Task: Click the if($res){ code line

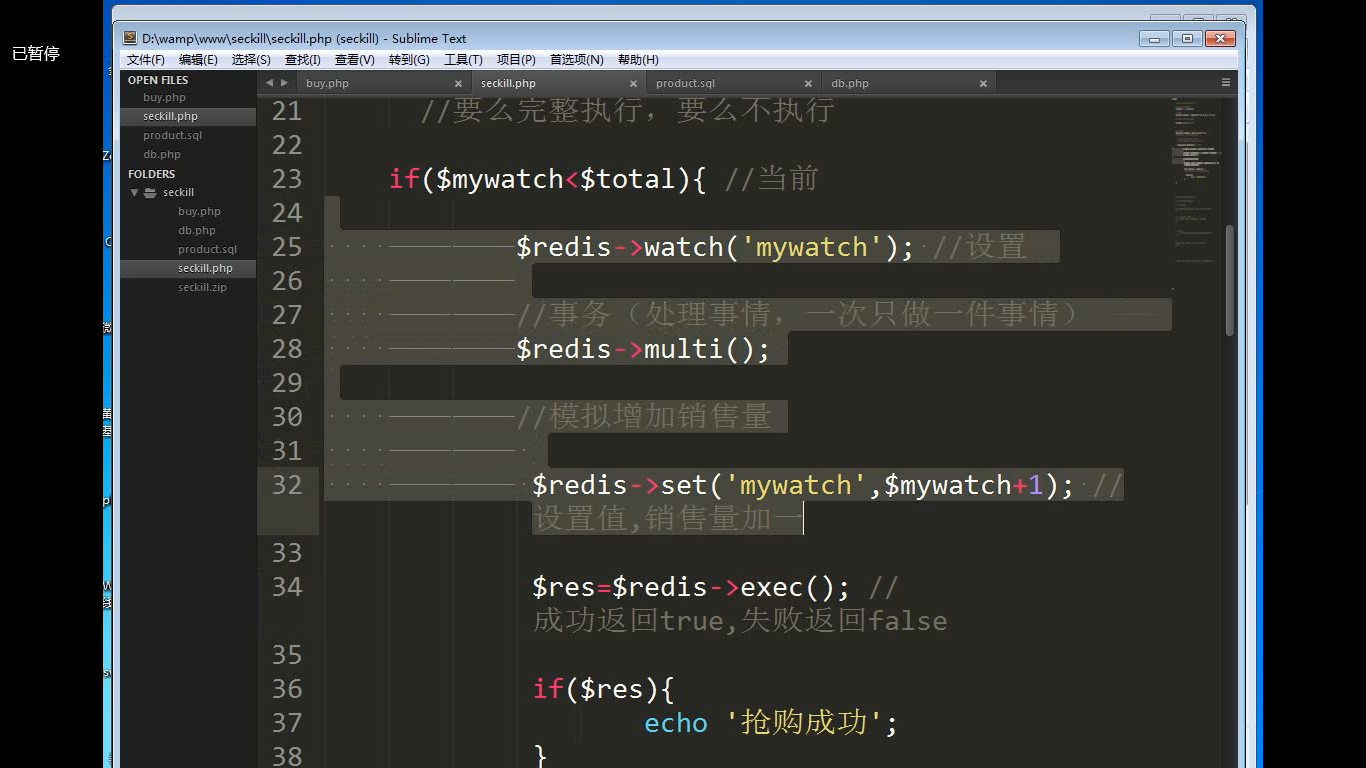Action: point(604,689)
